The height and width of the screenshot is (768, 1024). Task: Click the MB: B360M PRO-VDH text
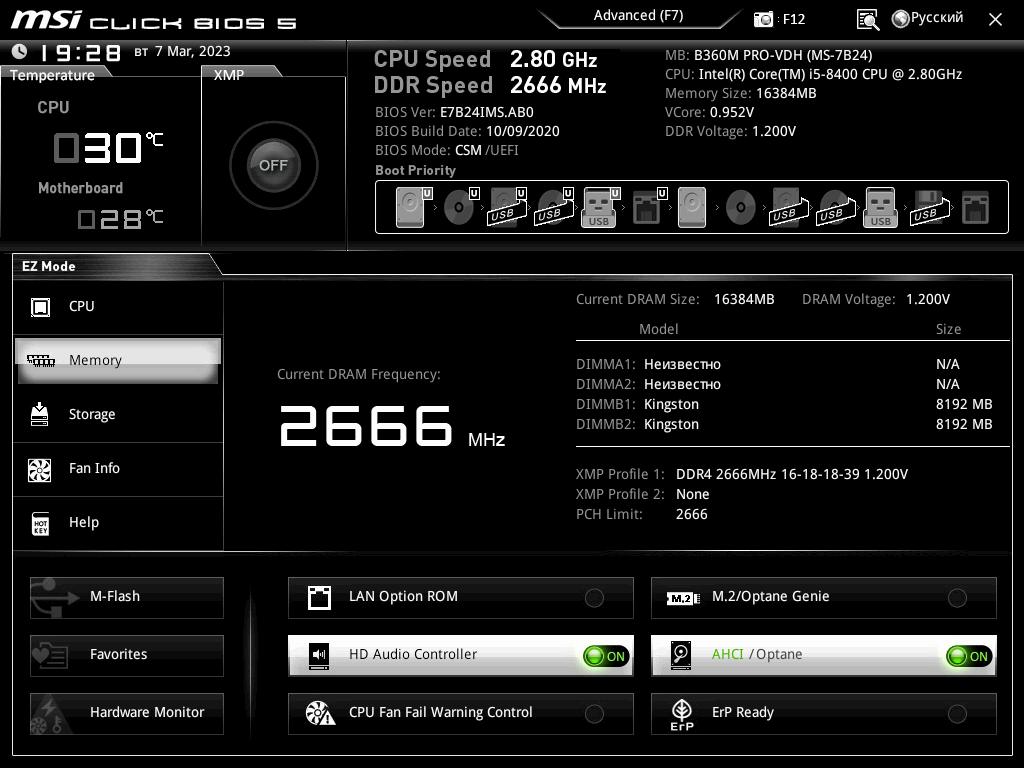pos(769,56)
